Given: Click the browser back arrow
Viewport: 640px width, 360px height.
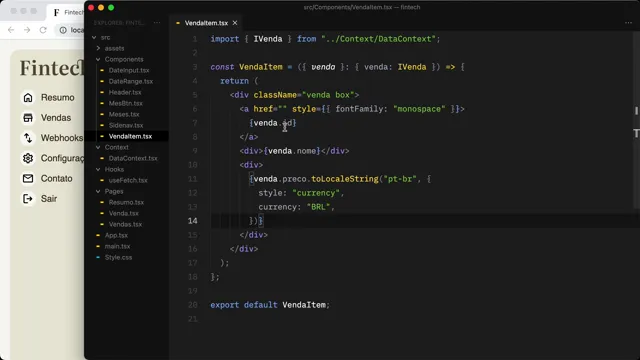Looking at the screenshot, I should (x=11, y=30).
